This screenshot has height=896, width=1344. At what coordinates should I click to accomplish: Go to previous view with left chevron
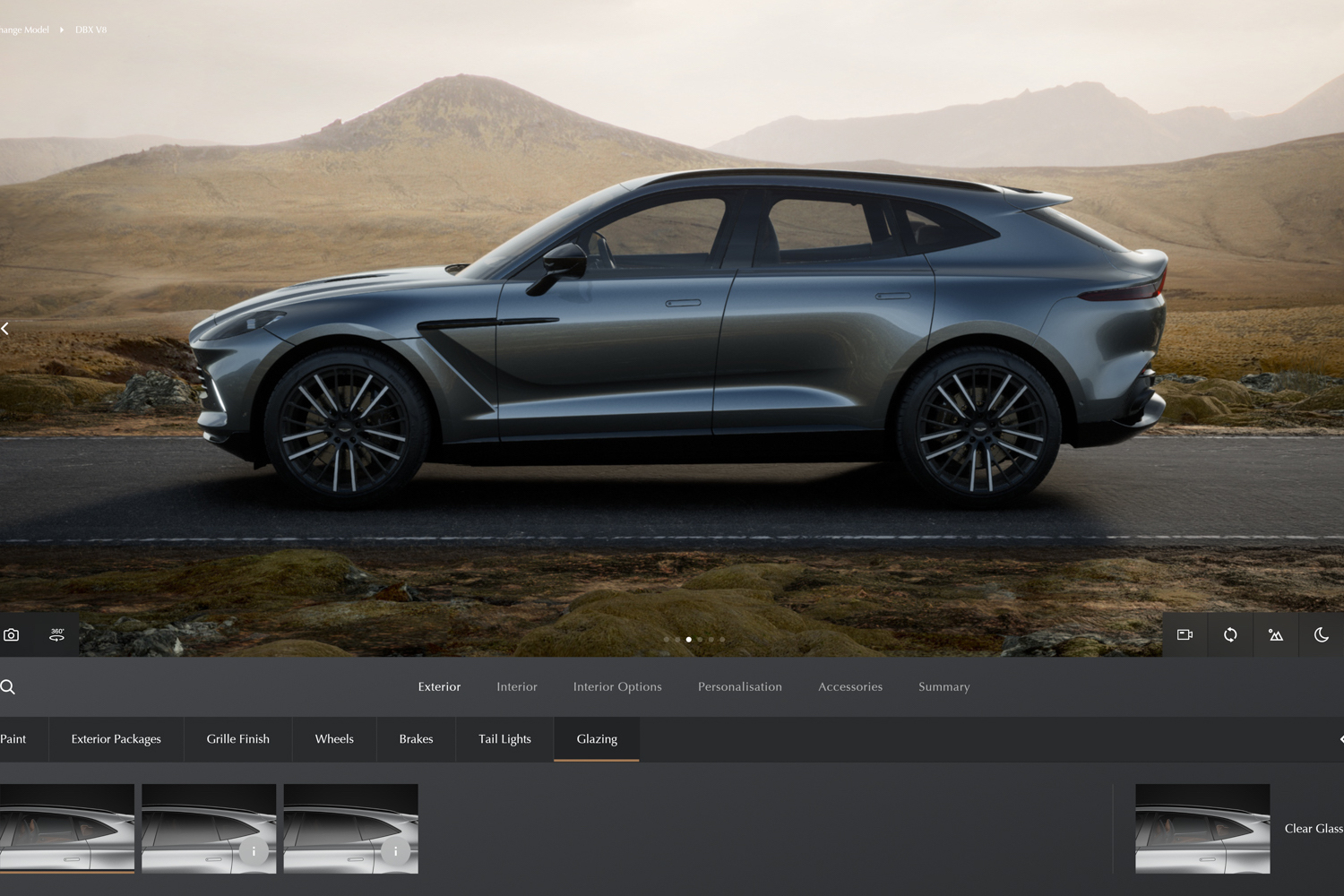[x=5, y=329]
